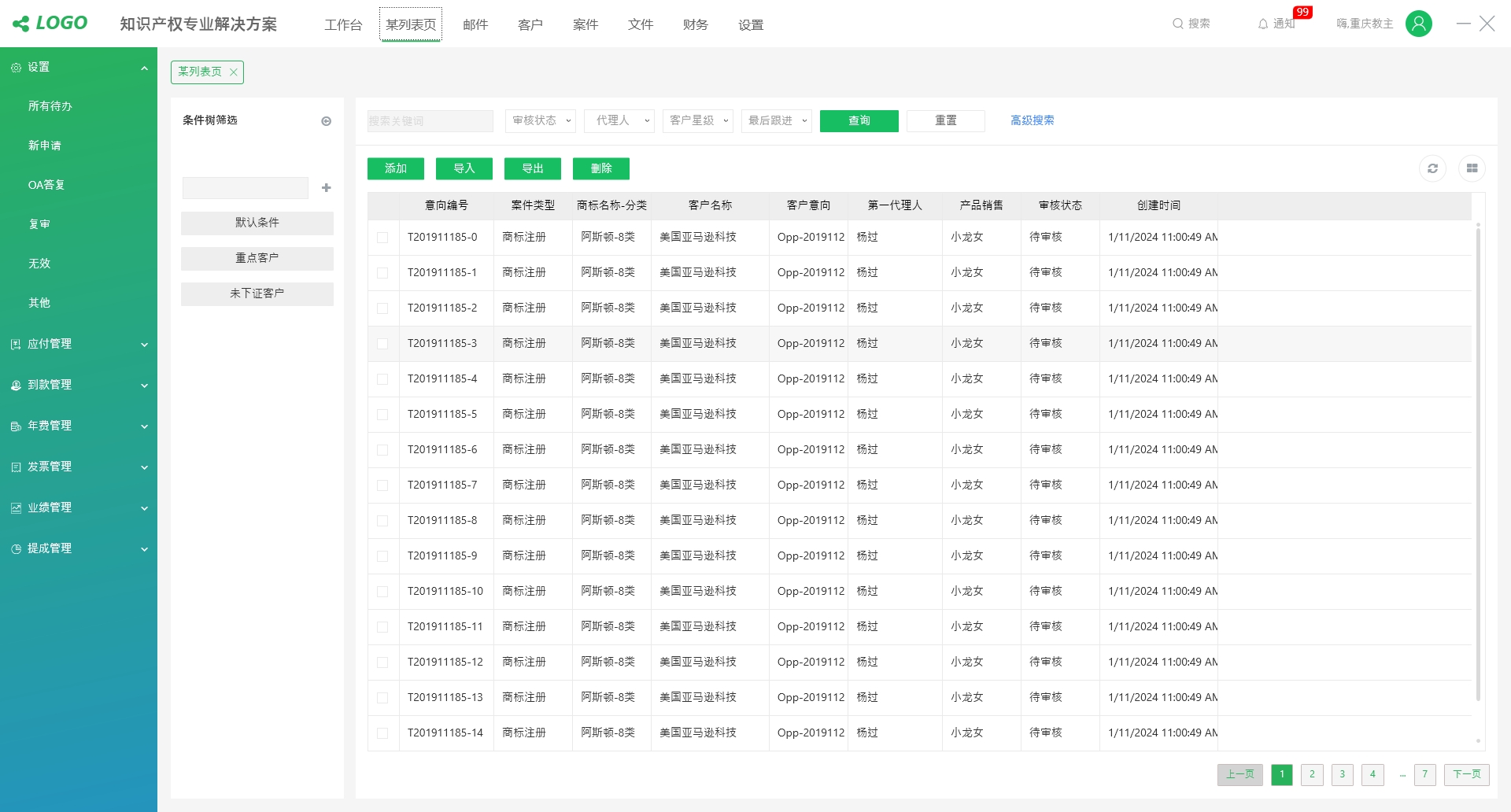This screenshot has height=812, width=1511.
Task: Go to page 7
Action: pos(1424,774)
